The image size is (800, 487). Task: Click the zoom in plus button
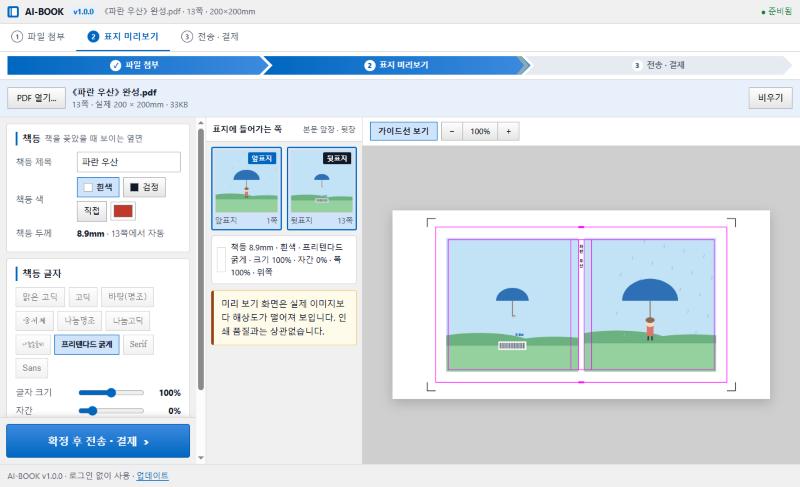508,131
